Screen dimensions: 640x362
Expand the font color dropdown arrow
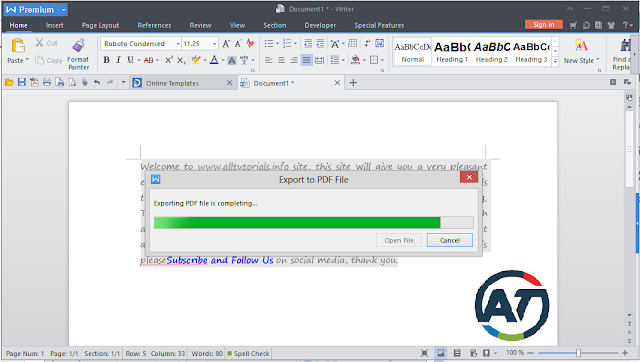click(x=223, y=60)
